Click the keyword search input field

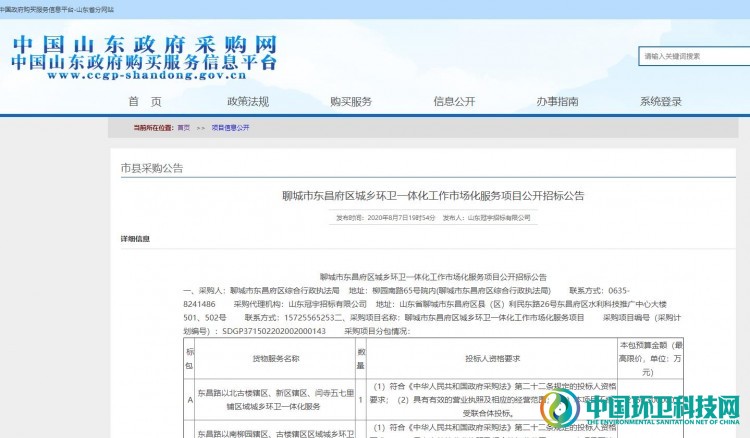coord(694,56)
